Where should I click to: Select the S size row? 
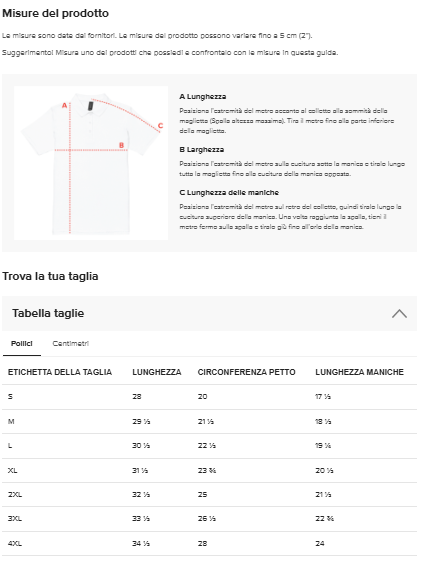pyautogui.click(x=209, y=397)
